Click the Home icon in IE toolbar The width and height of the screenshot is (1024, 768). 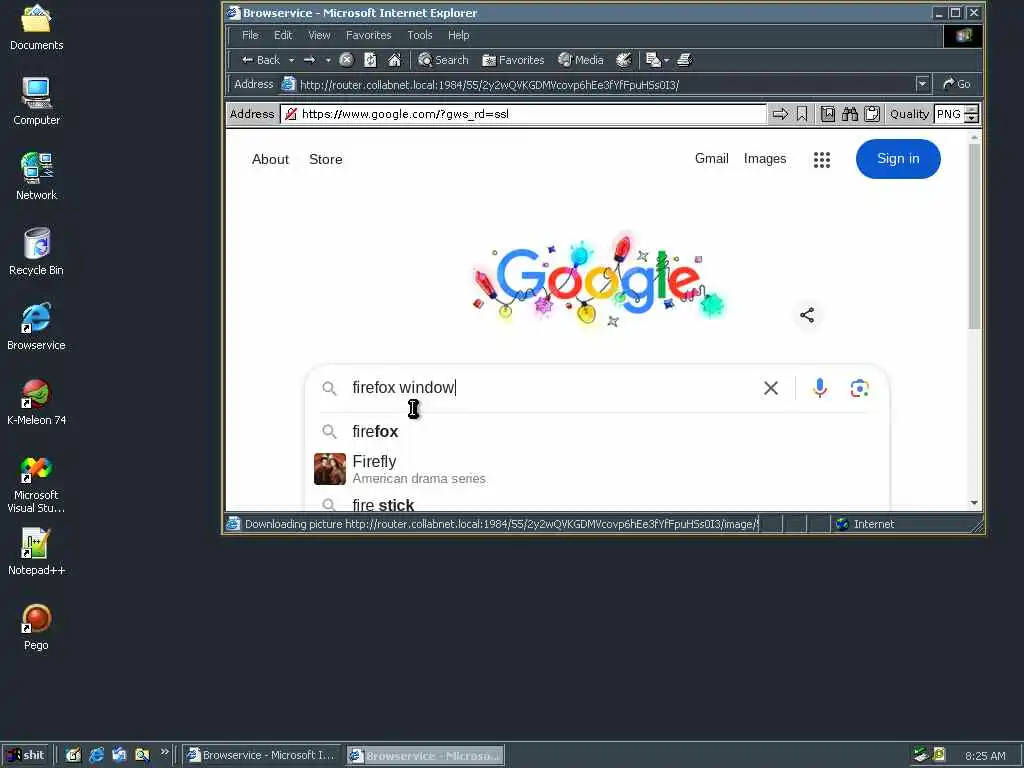coord(394,60)
